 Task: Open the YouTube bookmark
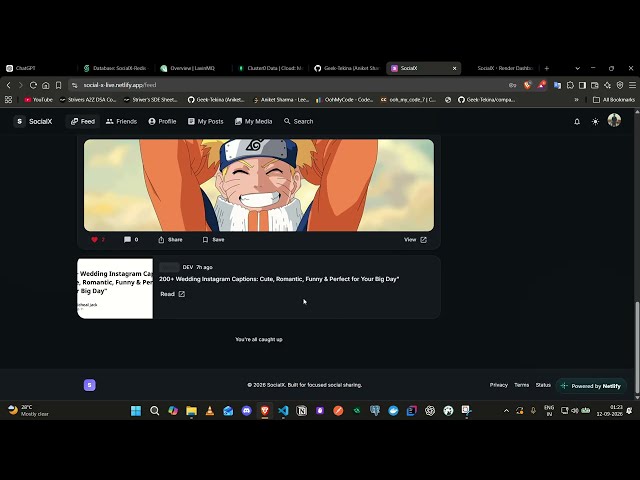point(38,100)
